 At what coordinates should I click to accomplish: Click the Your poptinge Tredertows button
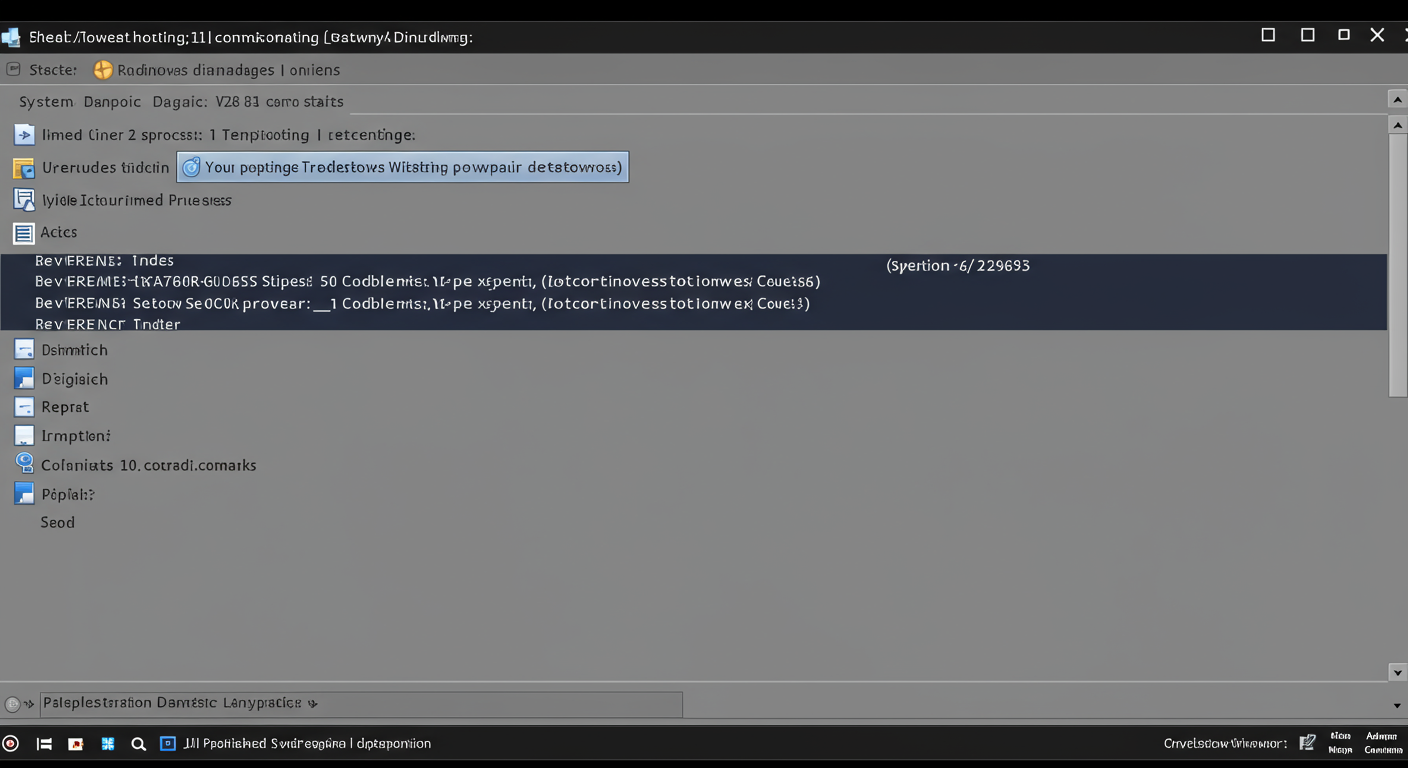(x=403, y=167)
